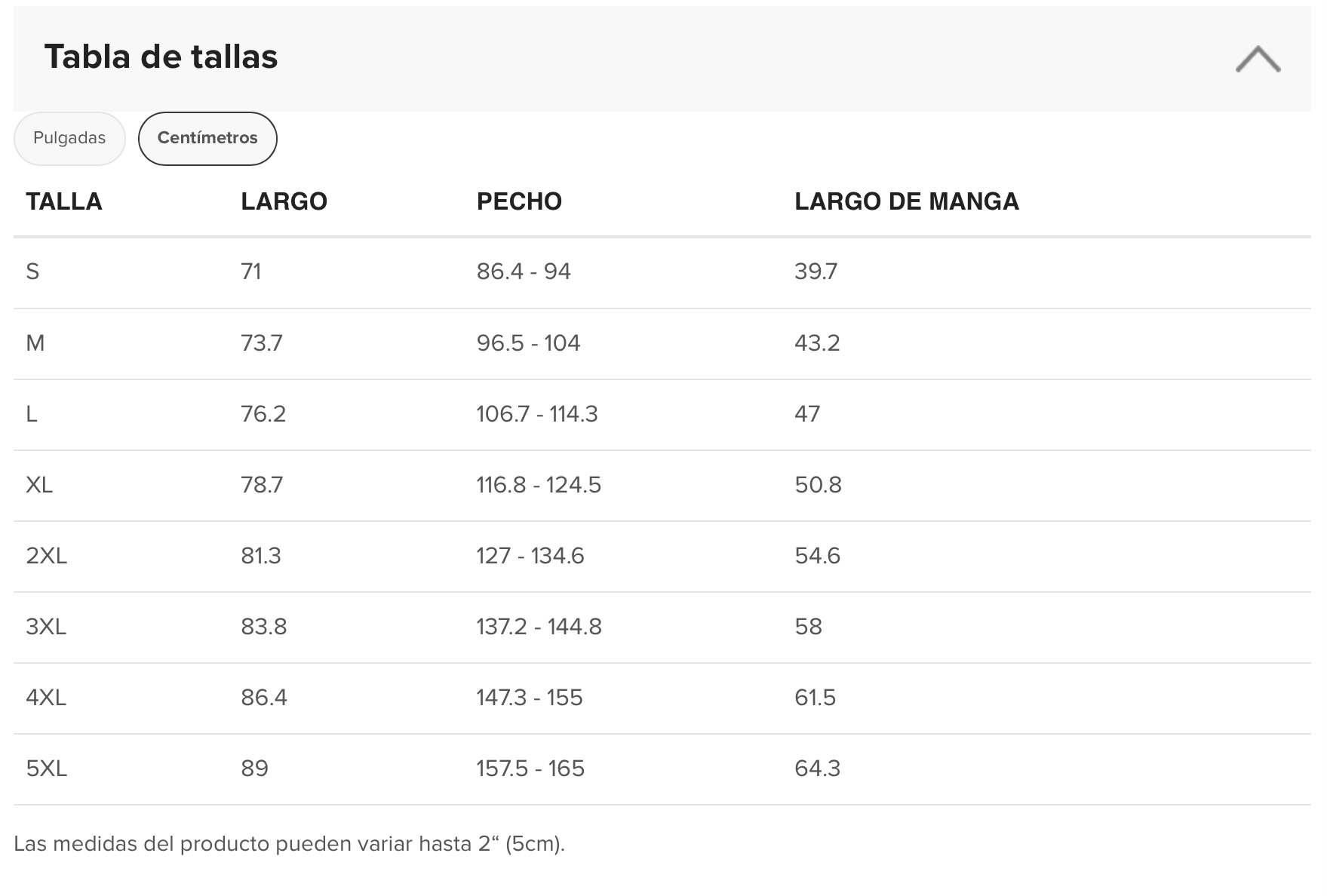Click the L size row label
This screenshot has width=1327, height=896.
pyautogui.click(x=32, y=414)
